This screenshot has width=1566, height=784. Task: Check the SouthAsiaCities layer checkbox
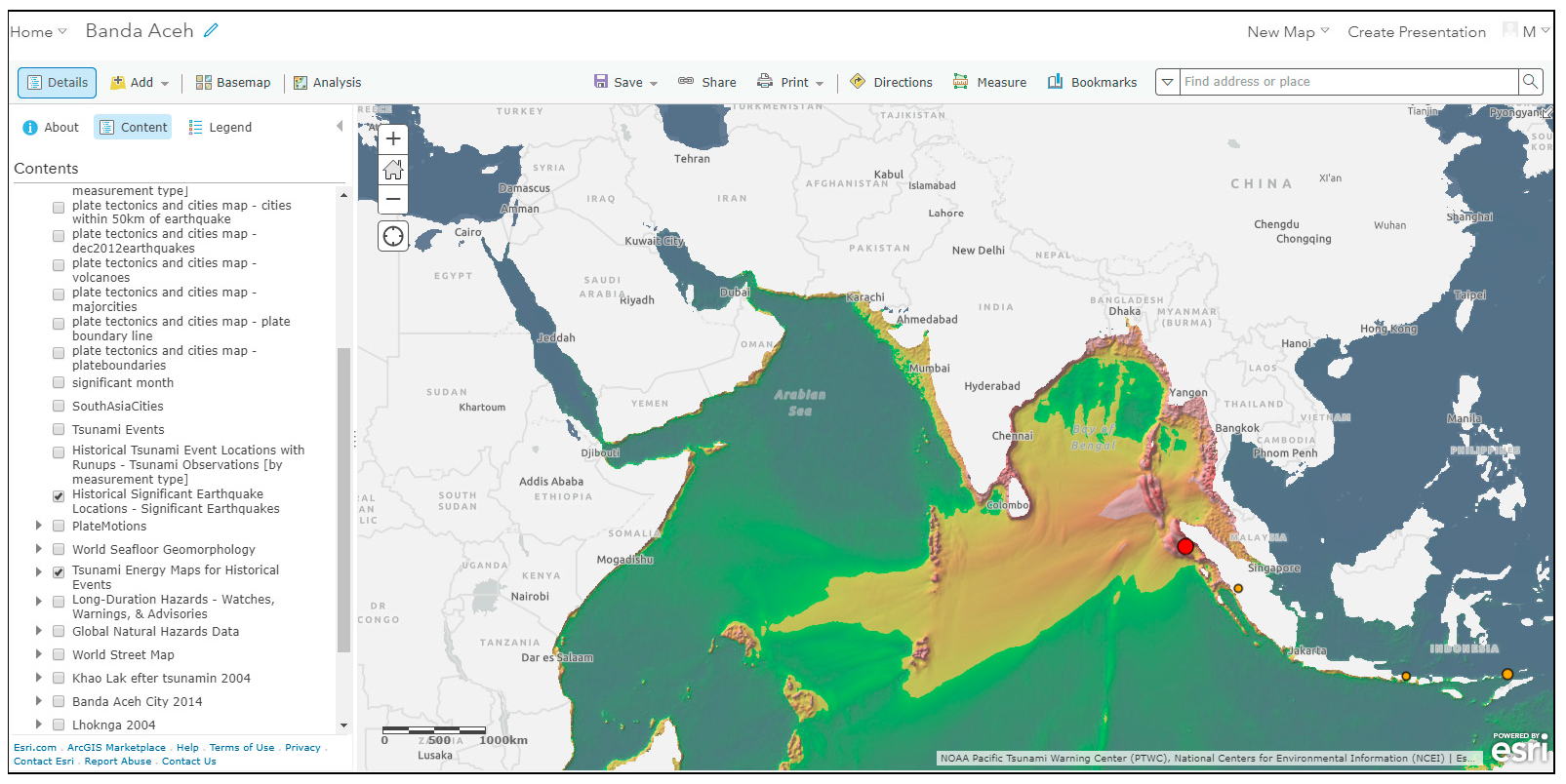pyautogui.click(x=59, y=407)
